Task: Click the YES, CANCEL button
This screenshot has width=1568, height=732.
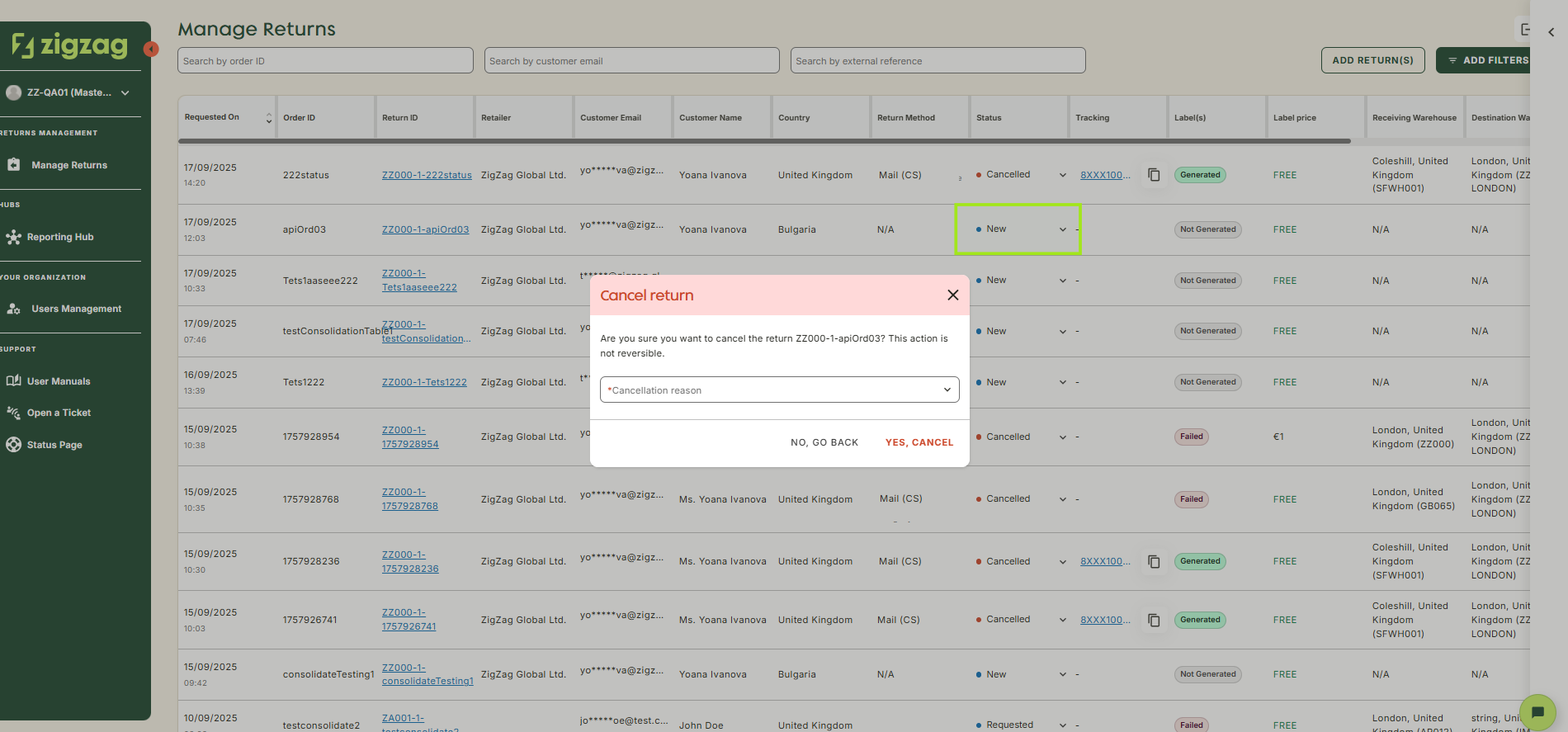Action: (x=919, y=442)
